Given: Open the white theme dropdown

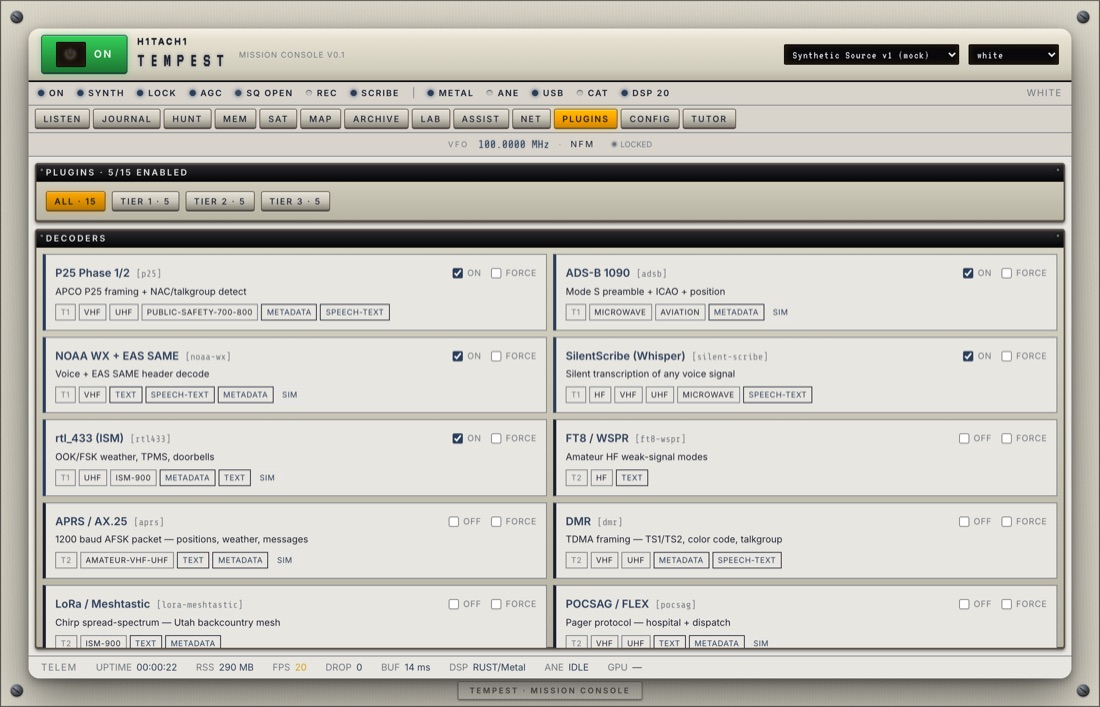Looking at the screenshot, I should pyautogui.click(x=1013, y=55).
